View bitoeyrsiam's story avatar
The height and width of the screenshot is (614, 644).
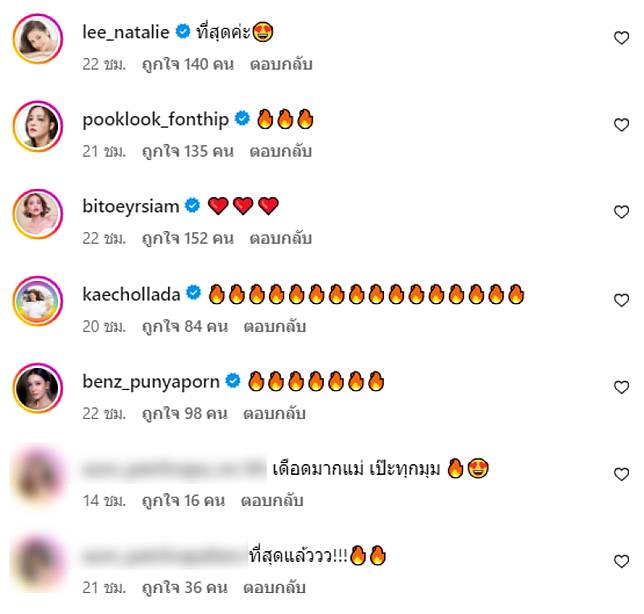pos(38,214)
